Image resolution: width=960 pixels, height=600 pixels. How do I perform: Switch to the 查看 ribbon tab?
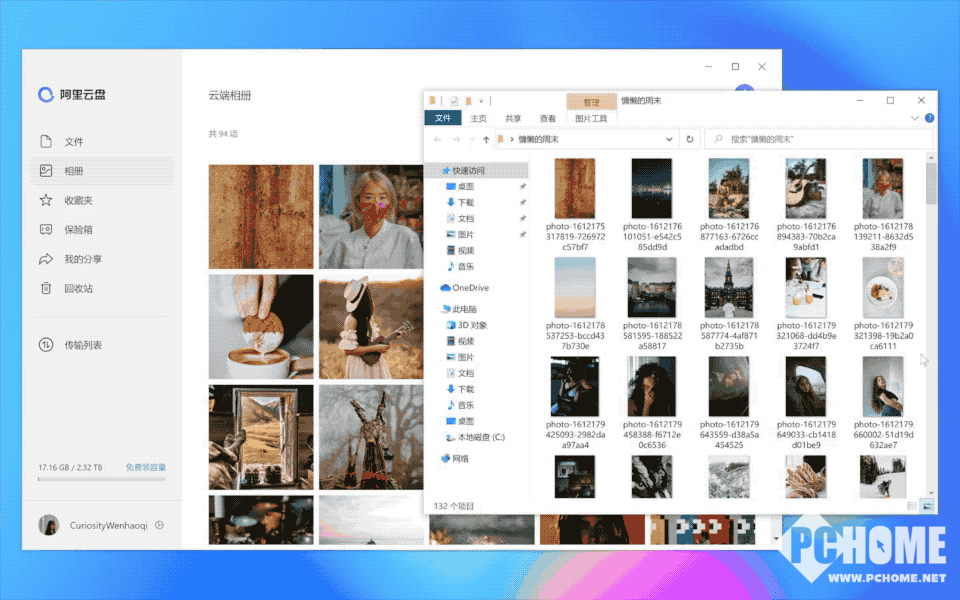coord(548,119)
